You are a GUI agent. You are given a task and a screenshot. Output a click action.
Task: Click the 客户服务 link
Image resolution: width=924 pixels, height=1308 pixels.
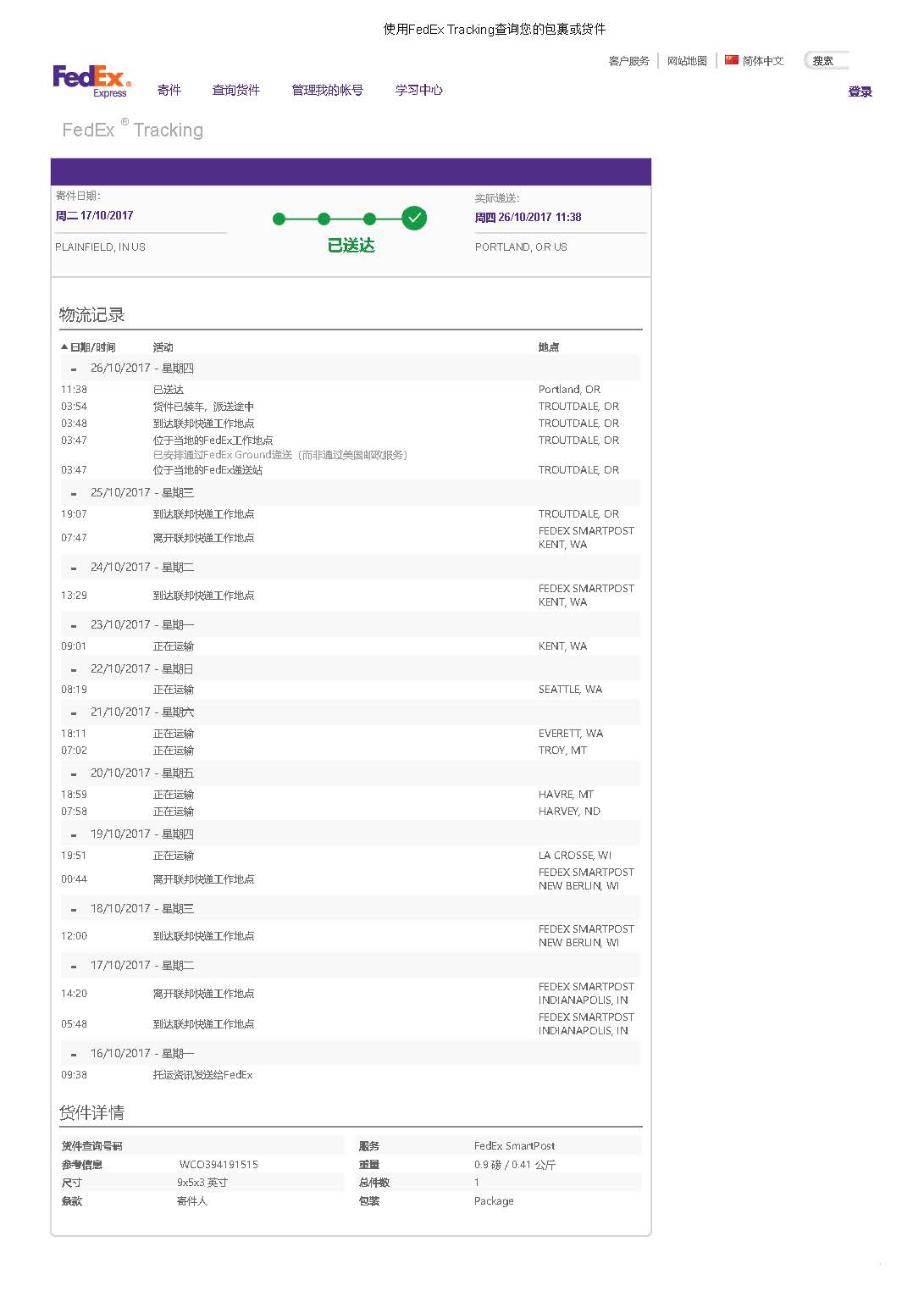[629, 61]
